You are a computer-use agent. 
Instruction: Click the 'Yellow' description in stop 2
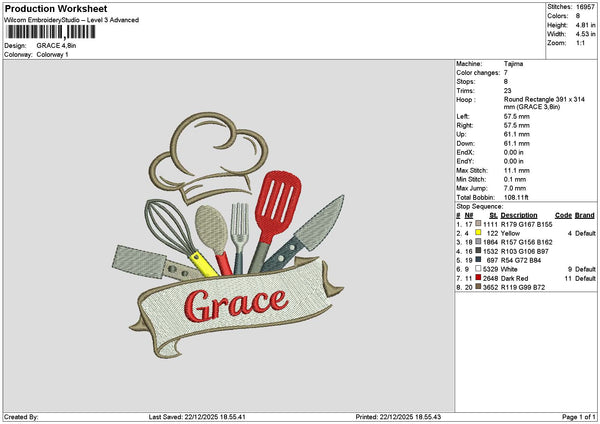point(510,233)
